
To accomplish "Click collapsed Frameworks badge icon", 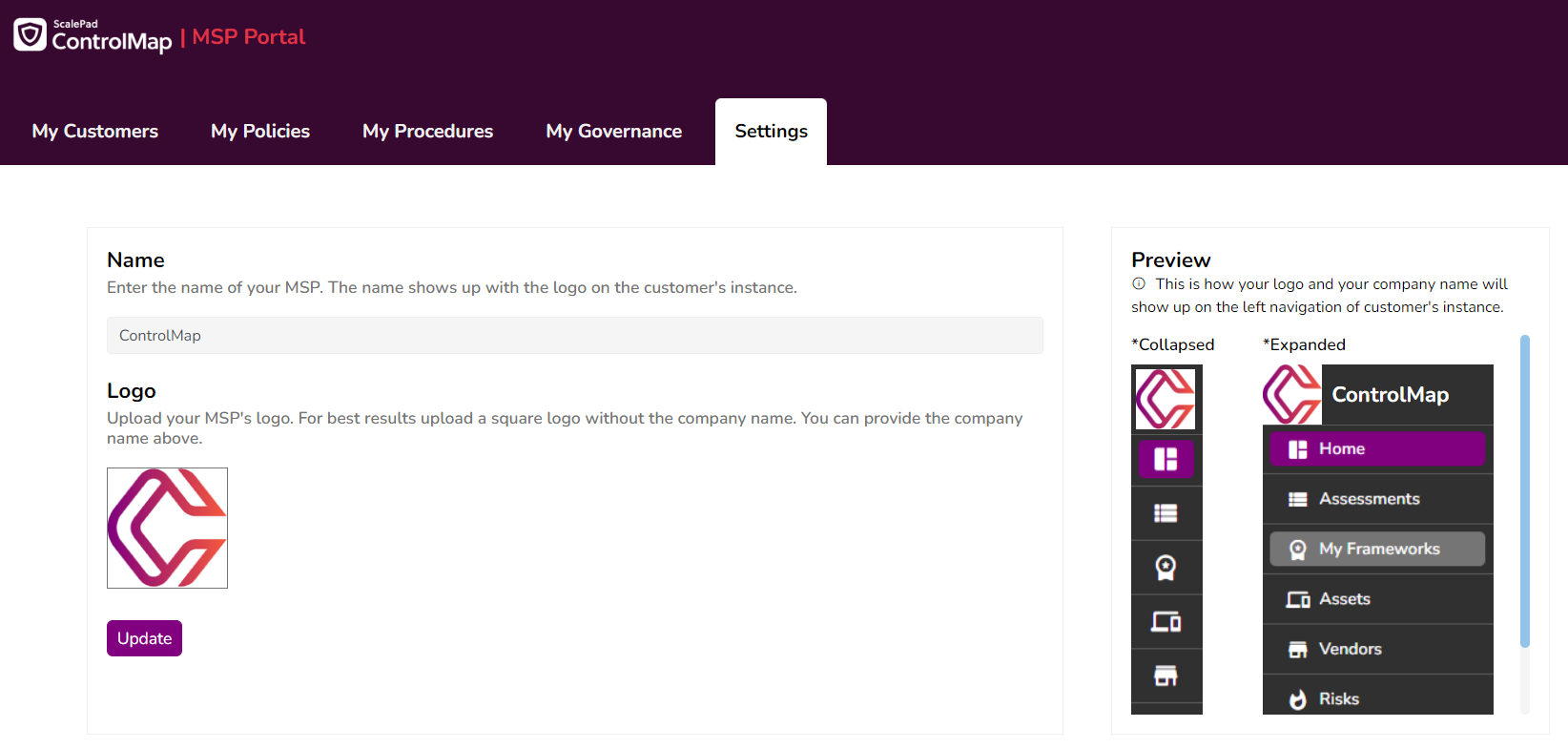I will [x=1166, y=568].
